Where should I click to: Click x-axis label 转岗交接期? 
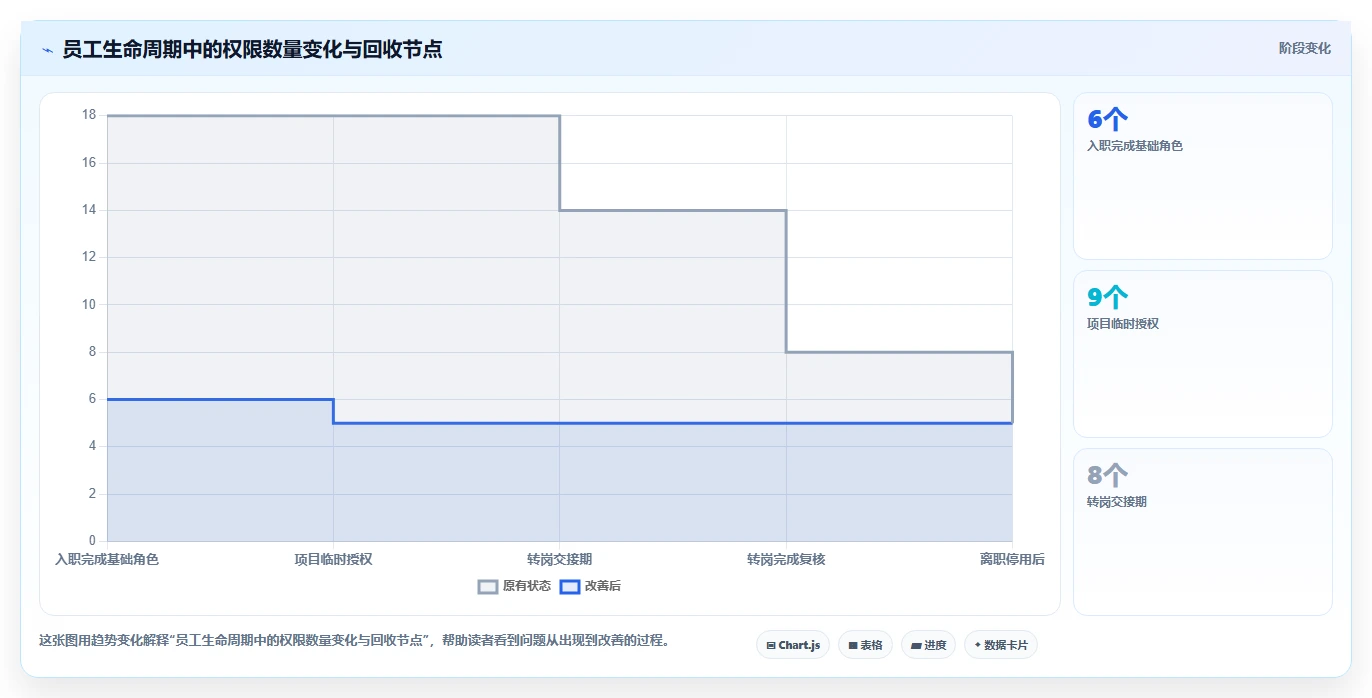560,559
